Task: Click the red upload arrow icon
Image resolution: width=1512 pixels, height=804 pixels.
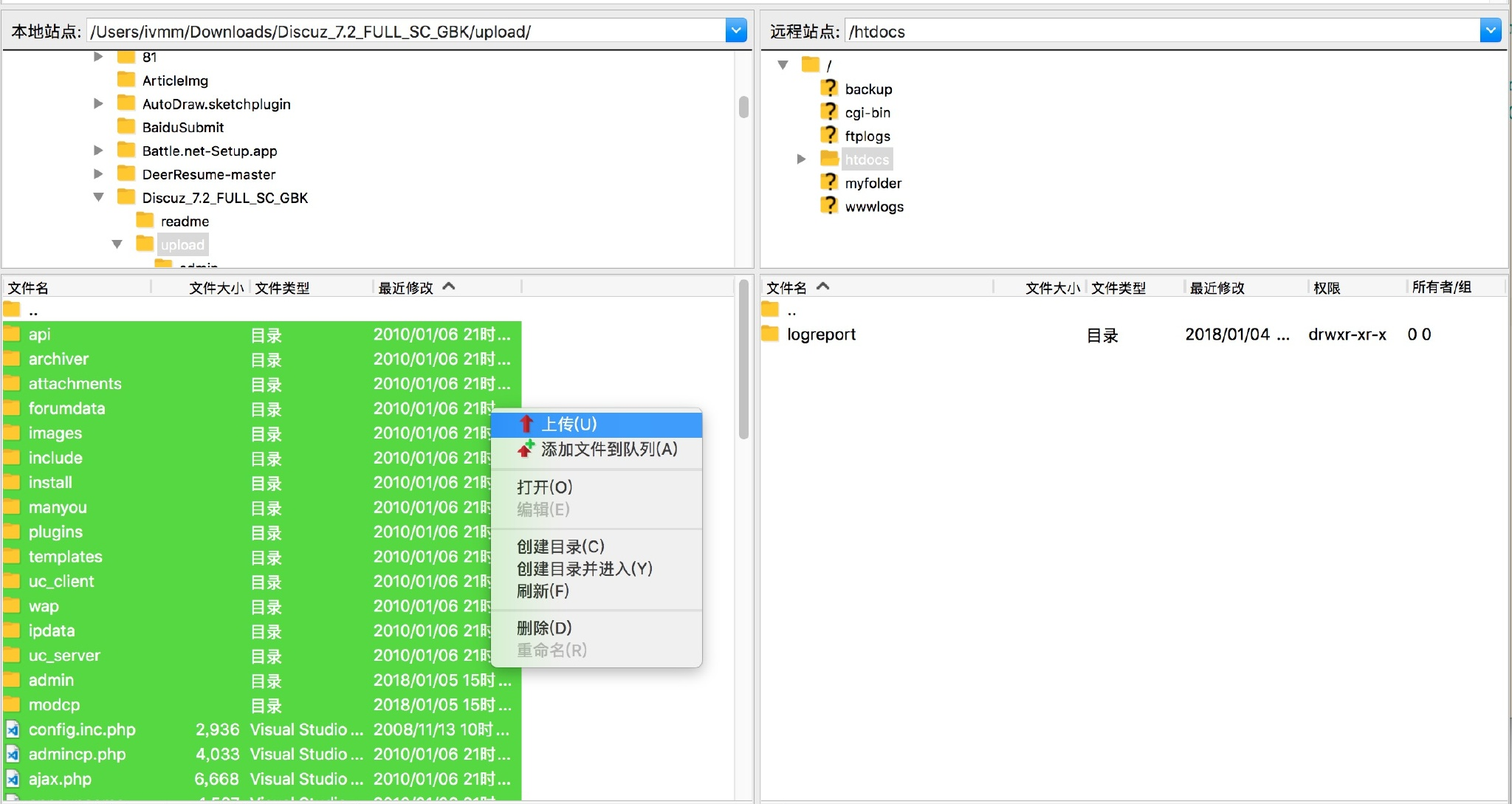Action: (526, 424)
